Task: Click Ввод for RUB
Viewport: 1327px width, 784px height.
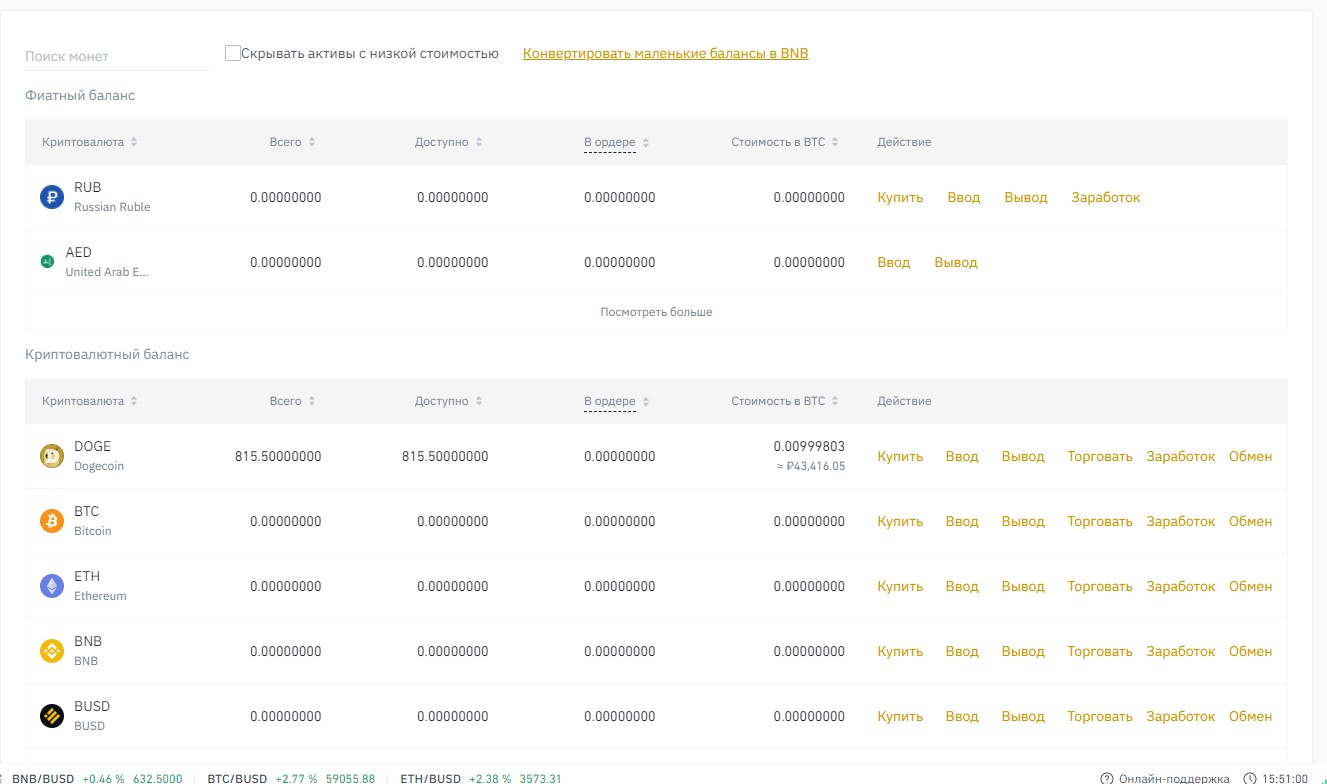Action: (964, 197)
